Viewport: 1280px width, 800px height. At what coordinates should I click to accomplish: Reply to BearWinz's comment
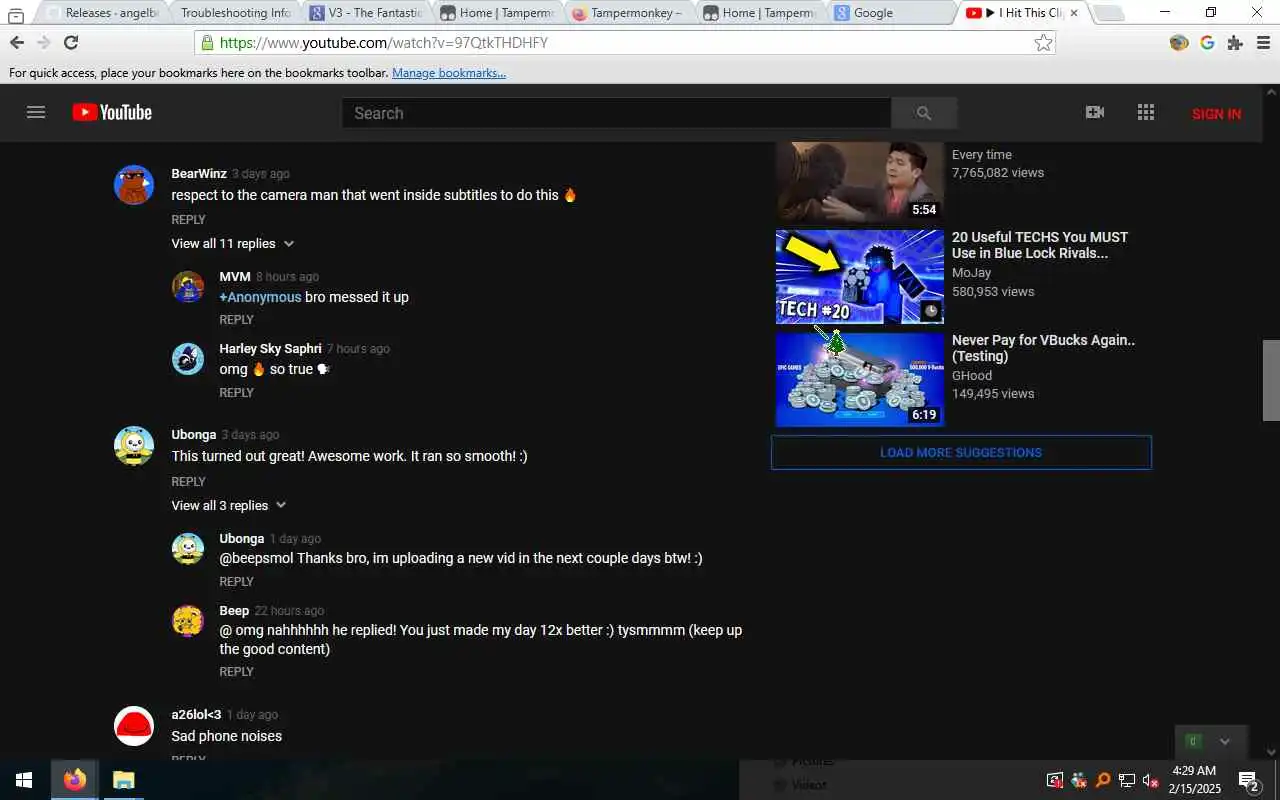pyautogui.click(x=188, y=220)
